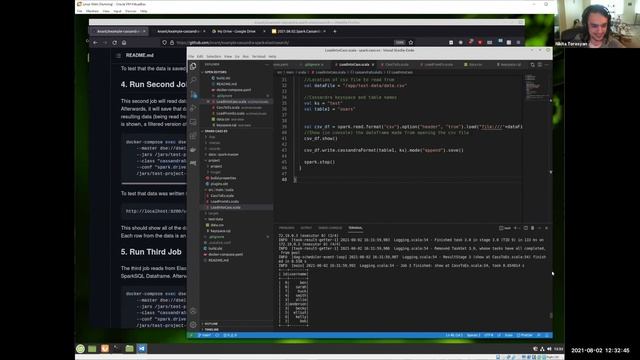
Task: Open a new Firefox tab with plus icon
Action: click(335, 31)
